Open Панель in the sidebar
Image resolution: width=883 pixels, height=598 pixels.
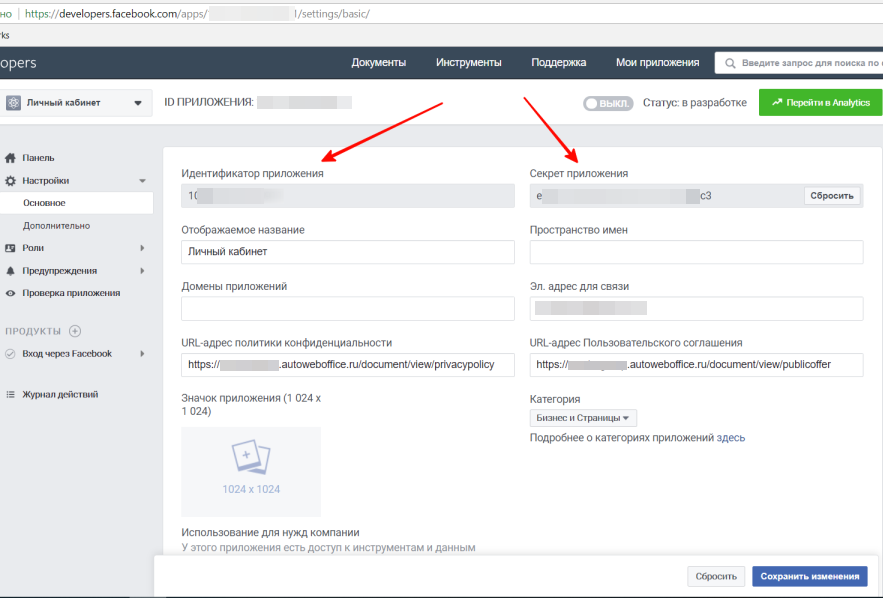[38, 158]
